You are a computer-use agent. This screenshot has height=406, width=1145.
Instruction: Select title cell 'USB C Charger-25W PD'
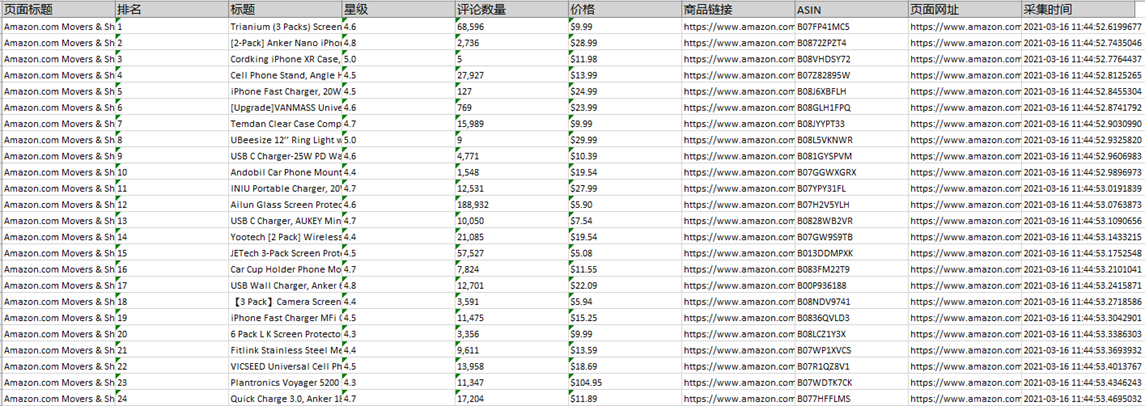285,156
